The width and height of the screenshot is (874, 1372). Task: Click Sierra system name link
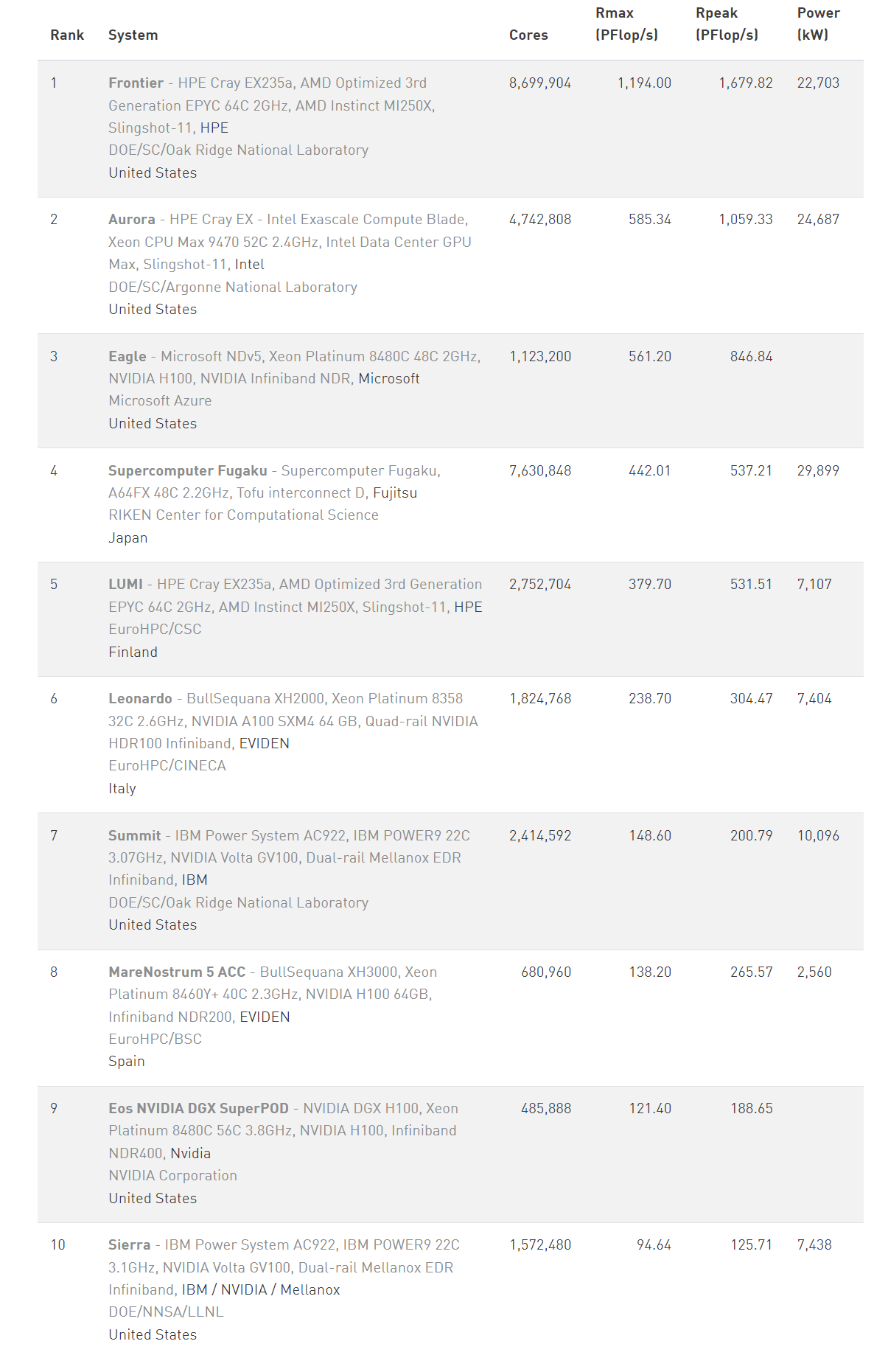(129, 1245)
